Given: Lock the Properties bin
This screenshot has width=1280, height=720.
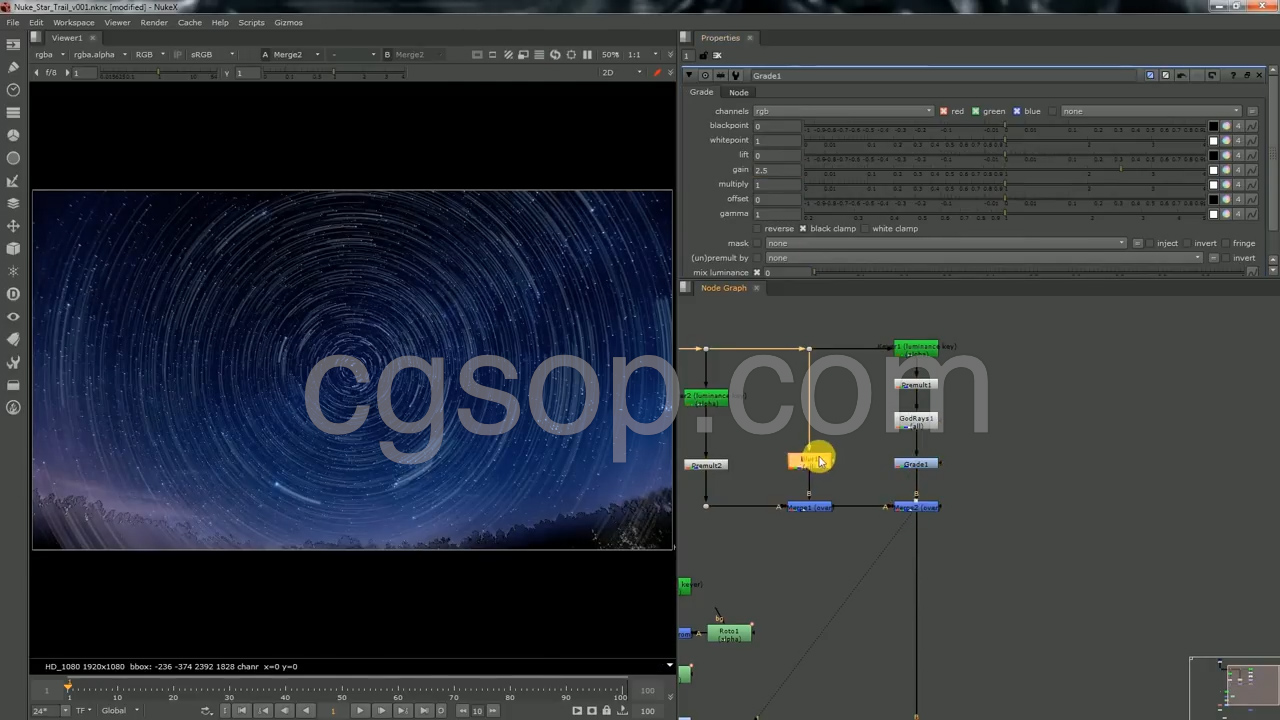Looking at the screenshot, I should tap(702, 55).
